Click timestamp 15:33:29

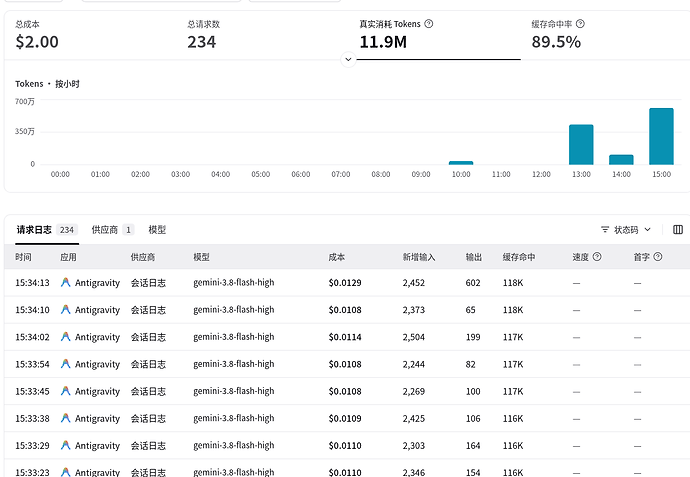[x=32, y=445]
